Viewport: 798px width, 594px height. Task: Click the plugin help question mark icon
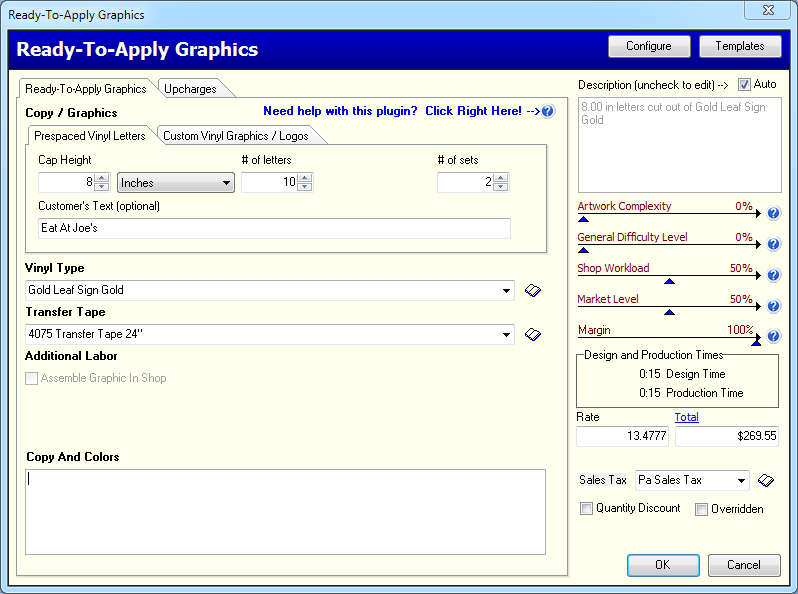548,112
